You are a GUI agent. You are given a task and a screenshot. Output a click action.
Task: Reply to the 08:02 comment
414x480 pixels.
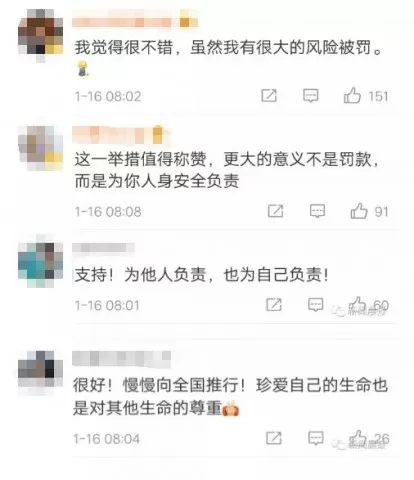pyautogui.click(x=311, y=96)
